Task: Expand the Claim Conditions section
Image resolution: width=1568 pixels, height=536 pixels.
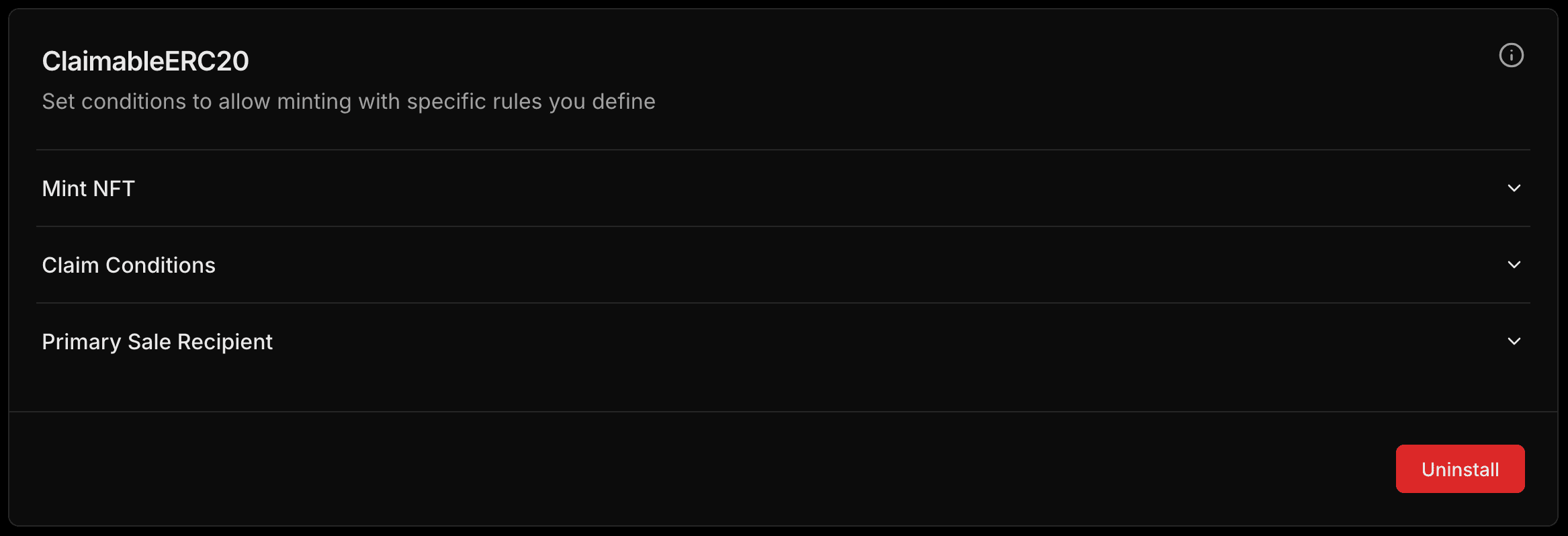Action: pyautogui.click(x=783, y=265)
